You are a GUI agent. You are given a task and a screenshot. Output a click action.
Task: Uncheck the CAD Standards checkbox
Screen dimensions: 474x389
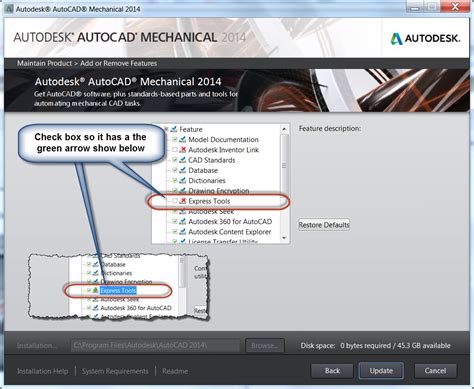[175, 160]
